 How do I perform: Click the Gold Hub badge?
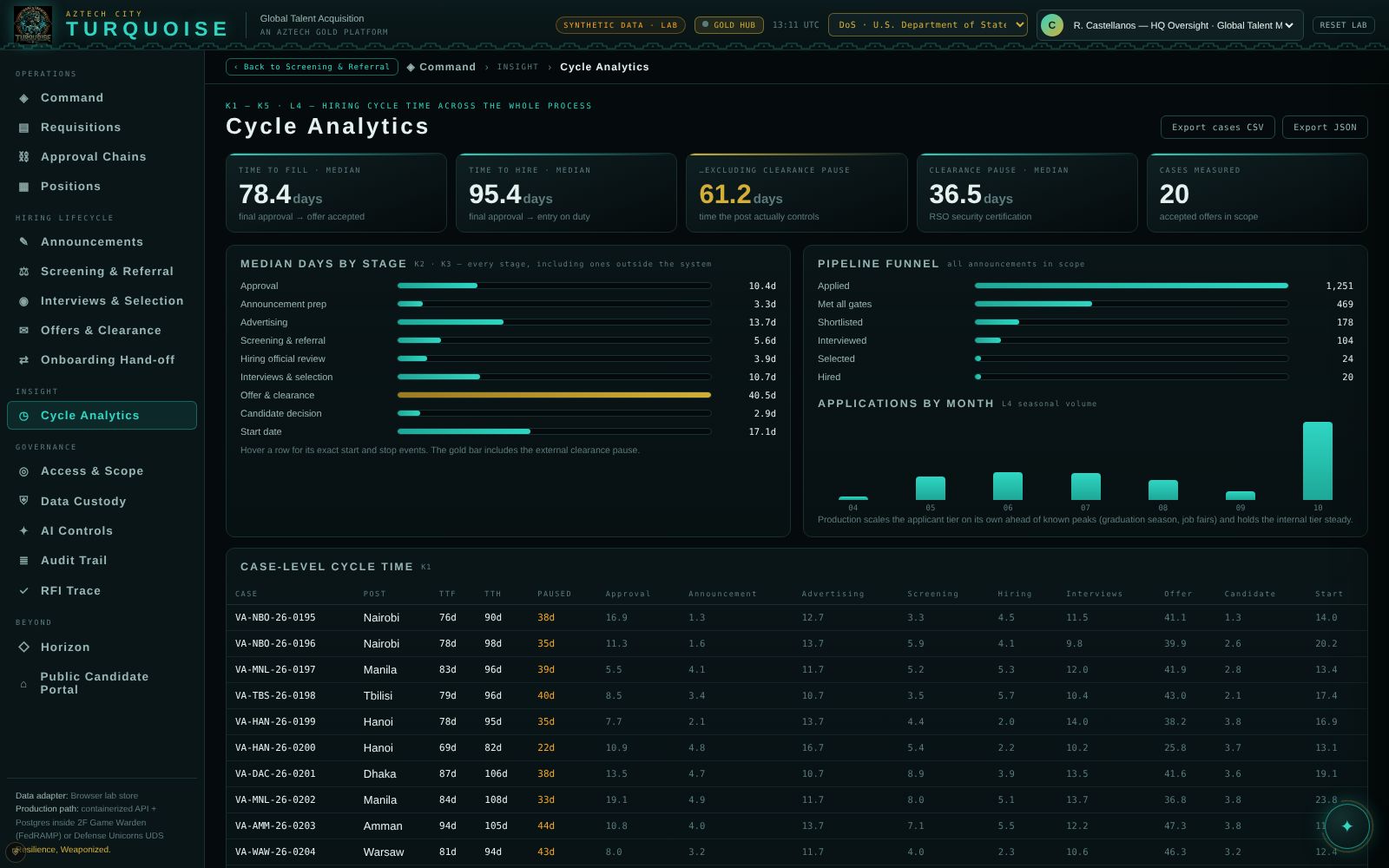pos(729,25)
